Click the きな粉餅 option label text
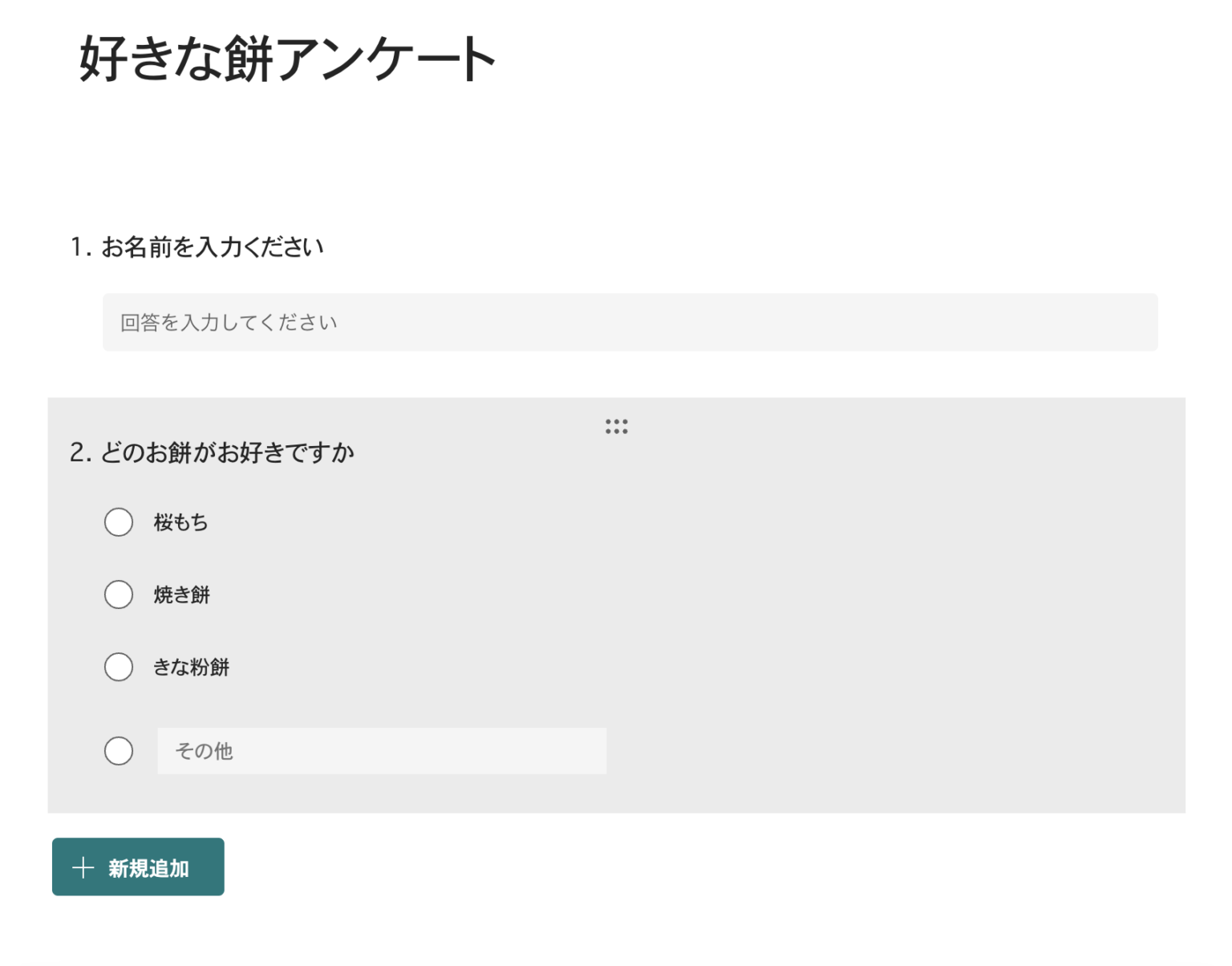This screenshot has height=966, width=1232. 192,667
